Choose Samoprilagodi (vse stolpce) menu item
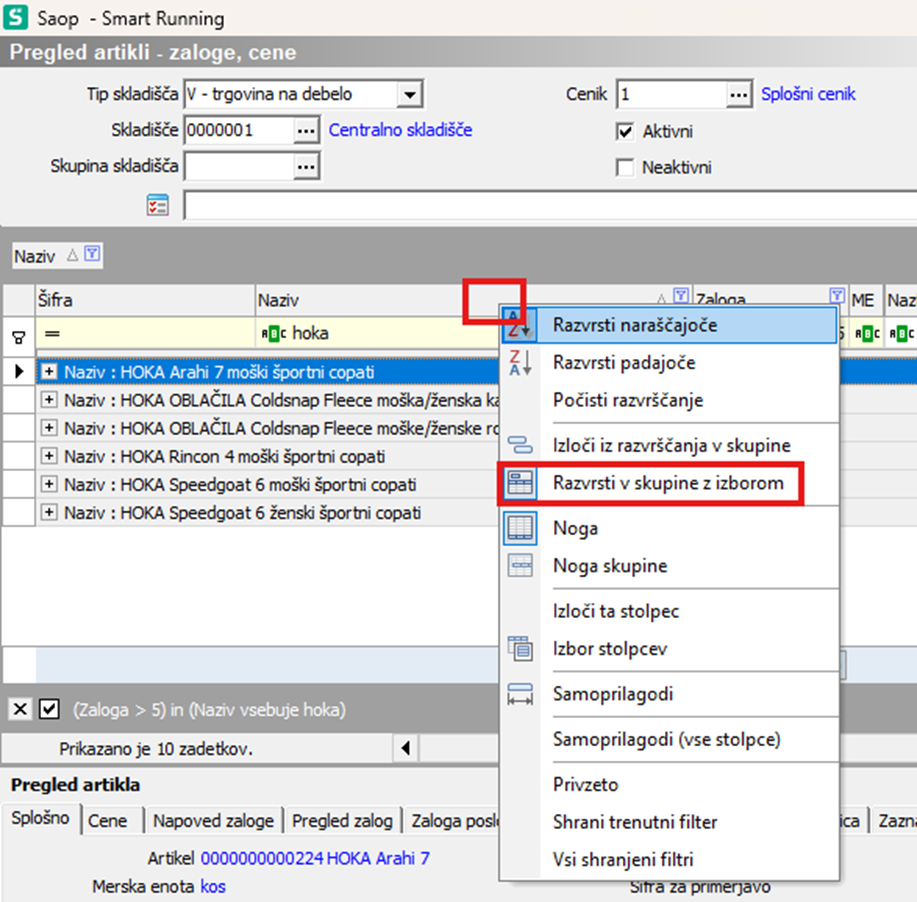The height and width of the screenshot is (902, 917). [669, 739]
